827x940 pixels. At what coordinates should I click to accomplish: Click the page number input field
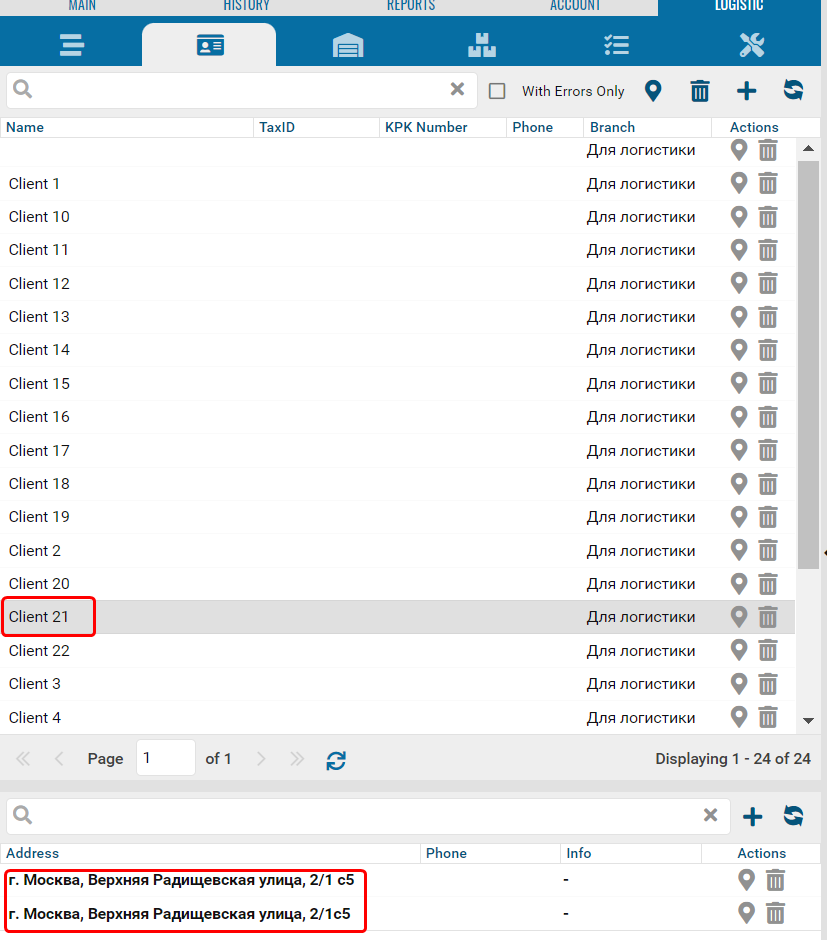click(x=165, y=758)
